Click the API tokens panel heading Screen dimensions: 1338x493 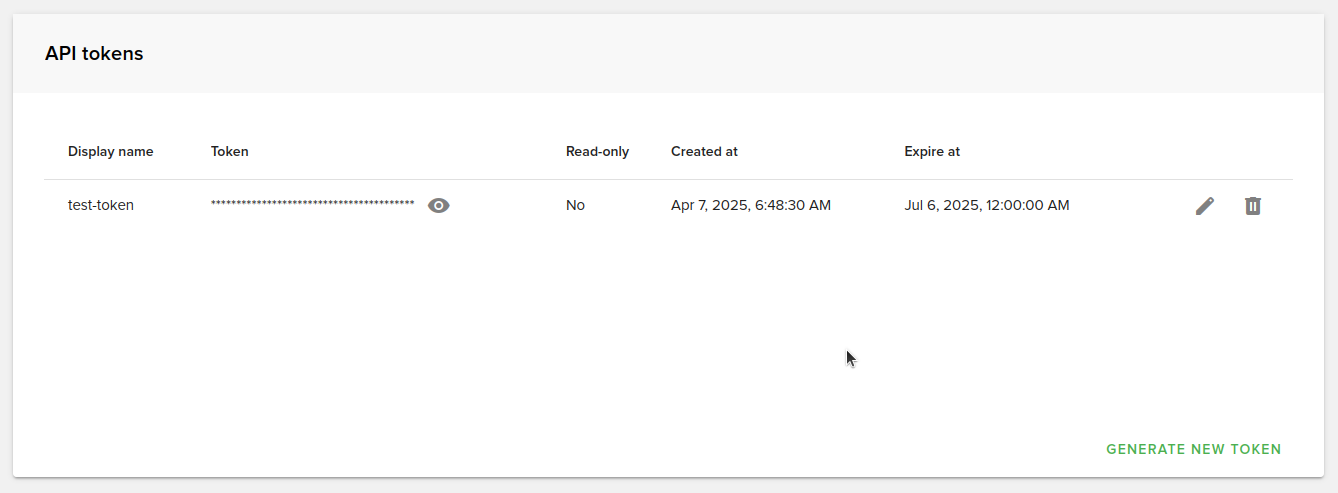point(94,54)
